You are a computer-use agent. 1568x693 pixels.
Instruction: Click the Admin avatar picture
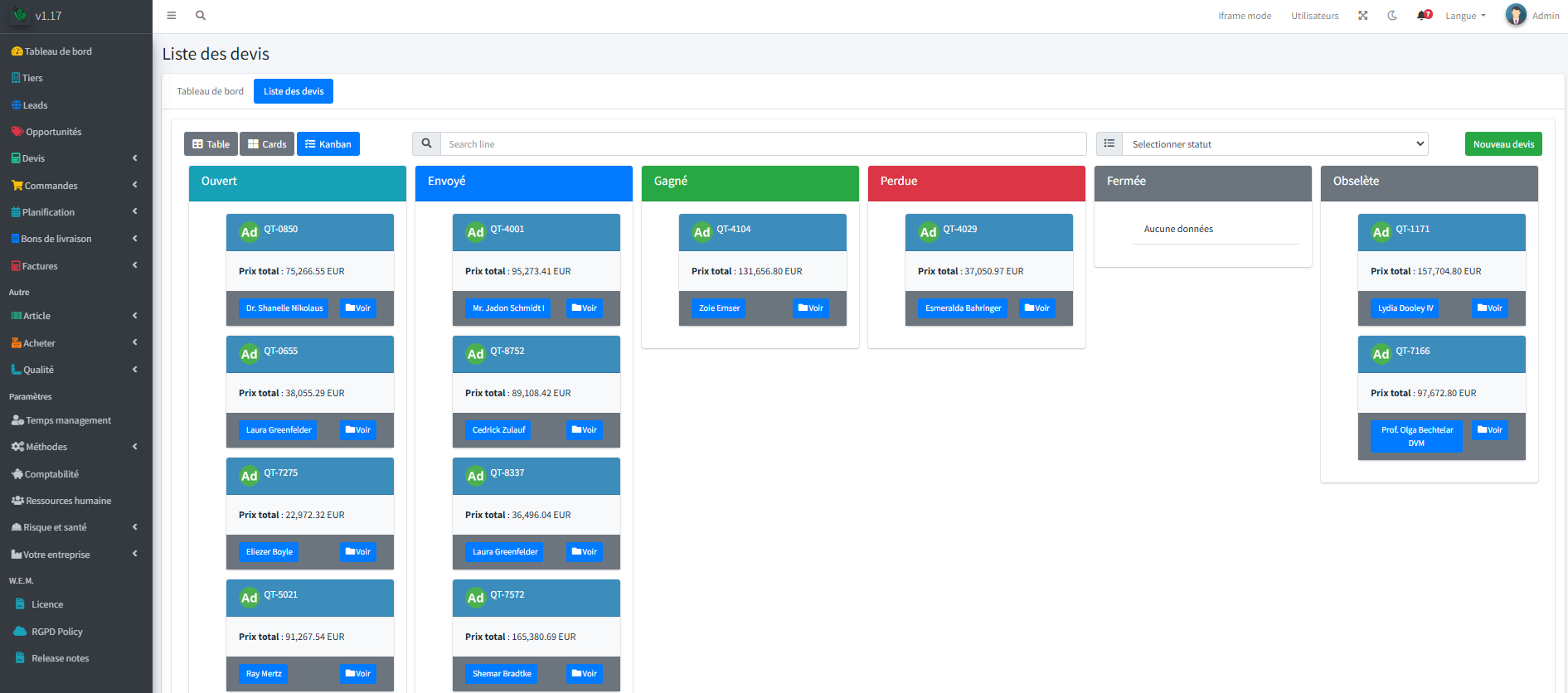pos(1515,15)
